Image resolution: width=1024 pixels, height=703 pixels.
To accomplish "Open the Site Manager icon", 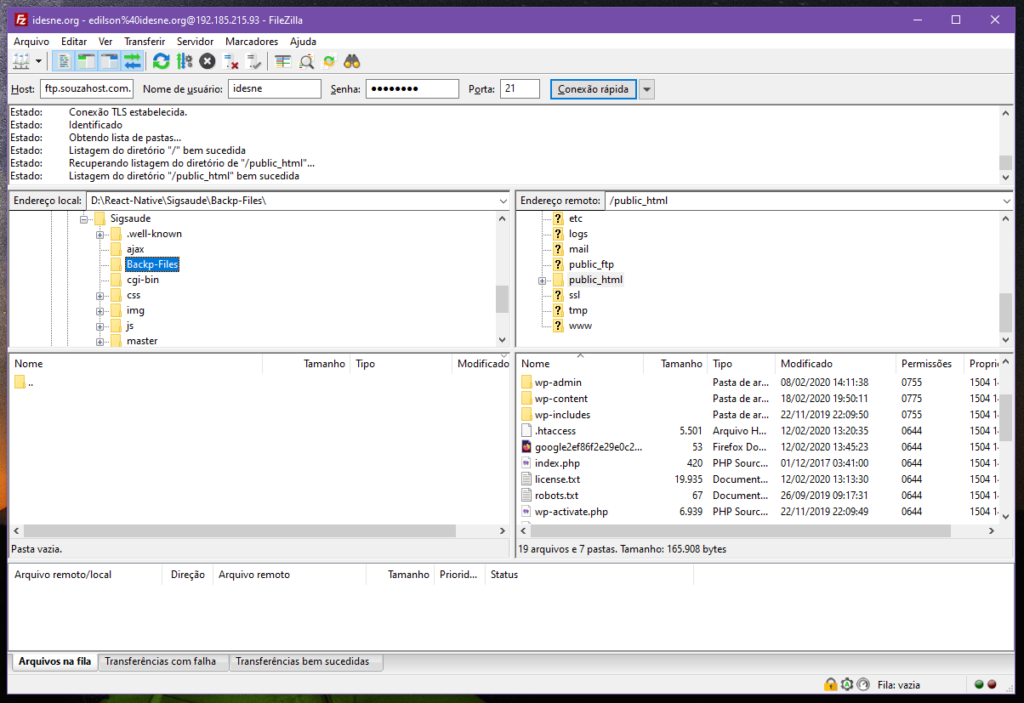I will tap(21, 61).
